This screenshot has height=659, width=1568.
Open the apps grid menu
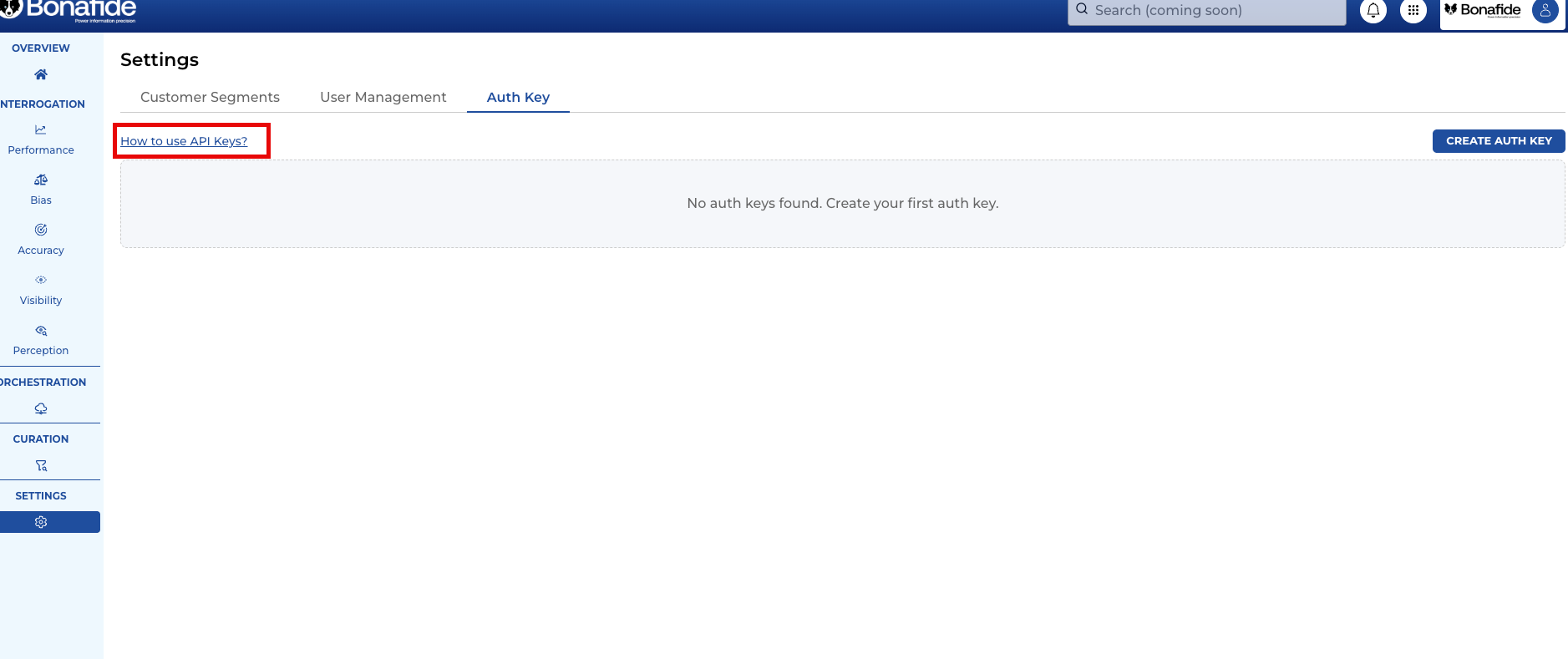click(x=1413, y=11)
